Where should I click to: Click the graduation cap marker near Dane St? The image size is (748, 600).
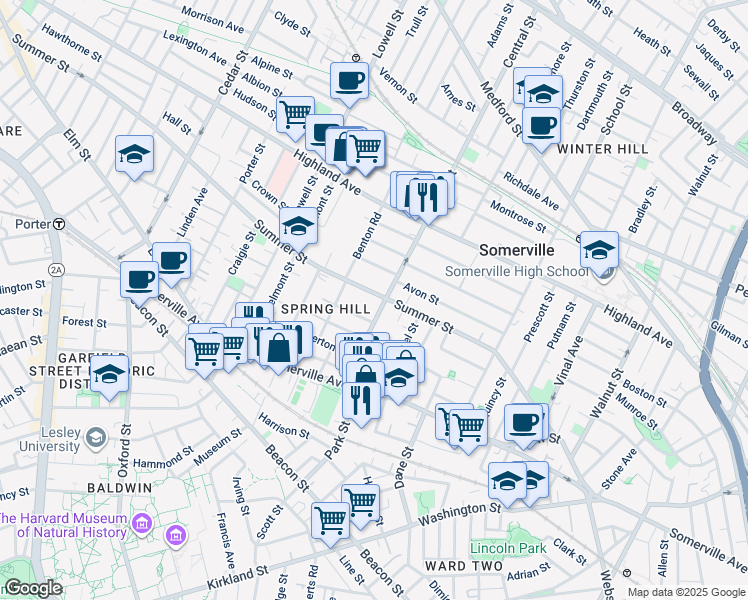[x=399, y=378]
